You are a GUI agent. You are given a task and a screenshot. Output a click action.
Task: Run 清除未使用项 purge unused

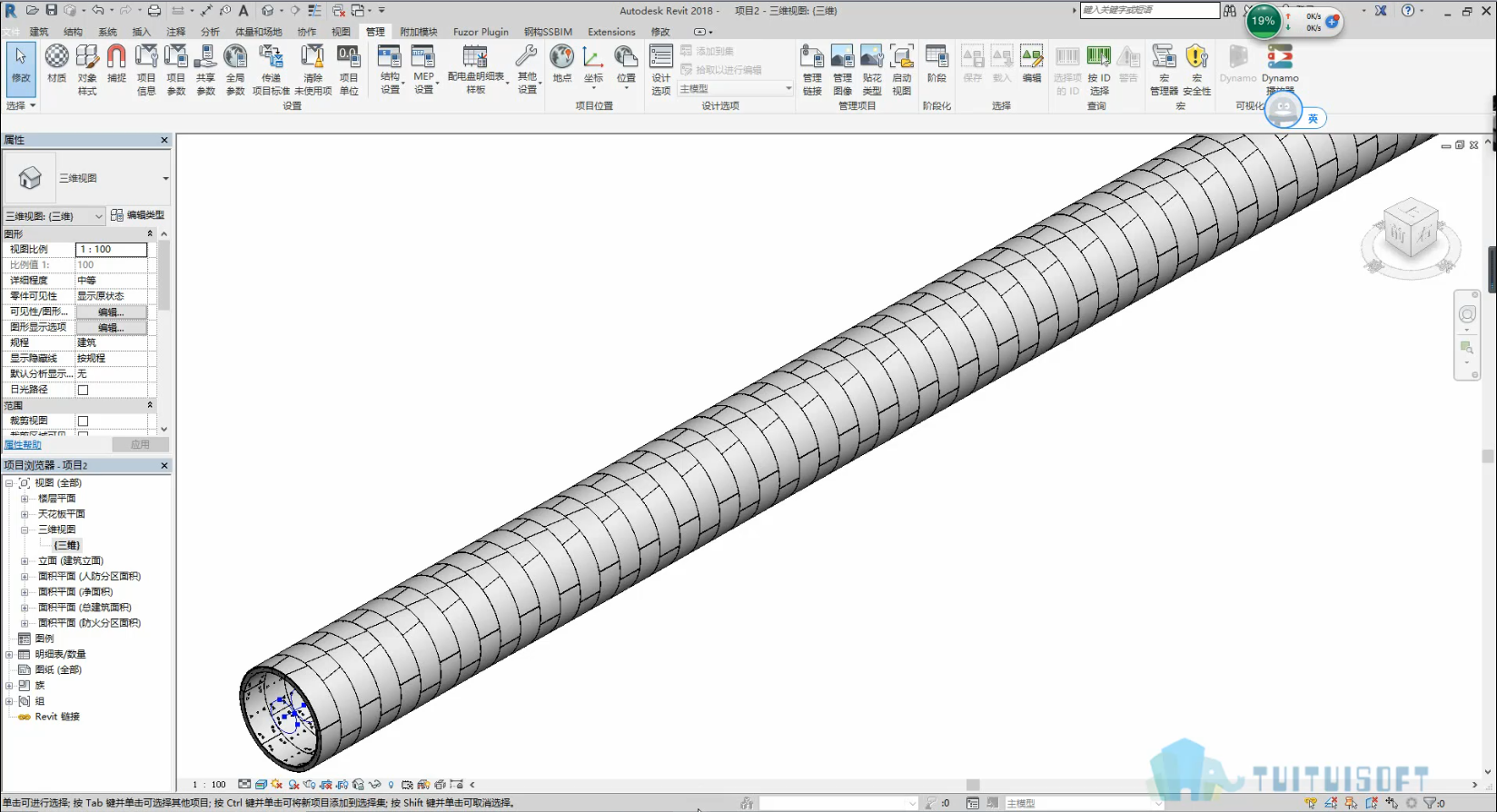[312, 70]
